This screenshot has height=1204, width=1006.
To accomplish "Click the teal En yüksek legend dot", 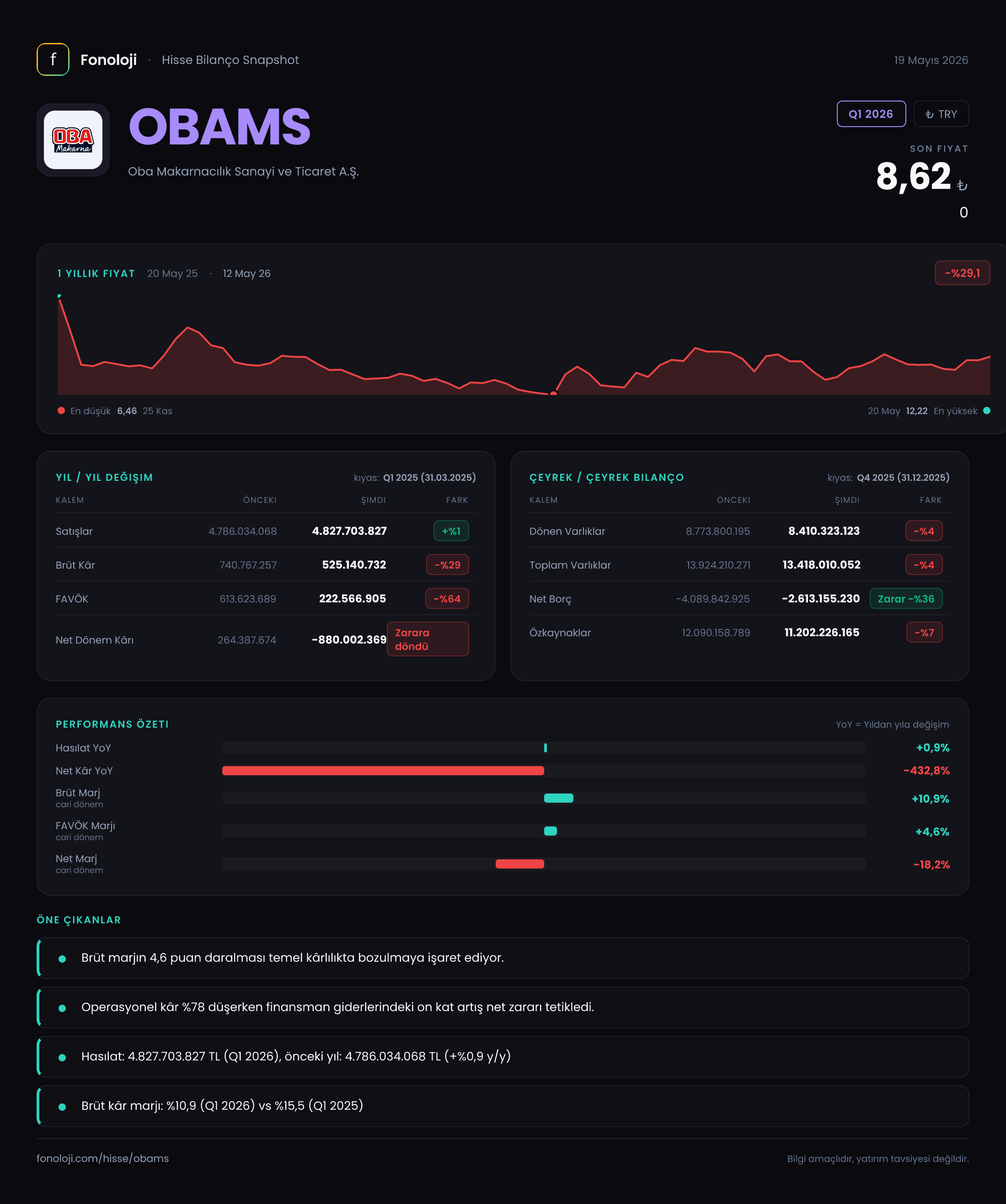I will 986,410.
